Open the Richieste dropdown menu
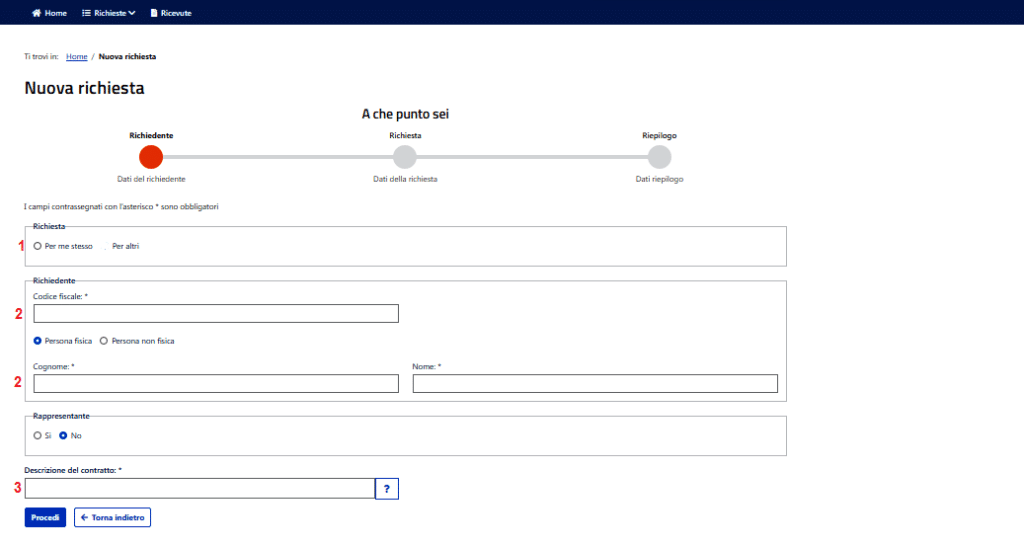Image resolution: width=1024 pixels, height=547 pixels. (108, 13)
